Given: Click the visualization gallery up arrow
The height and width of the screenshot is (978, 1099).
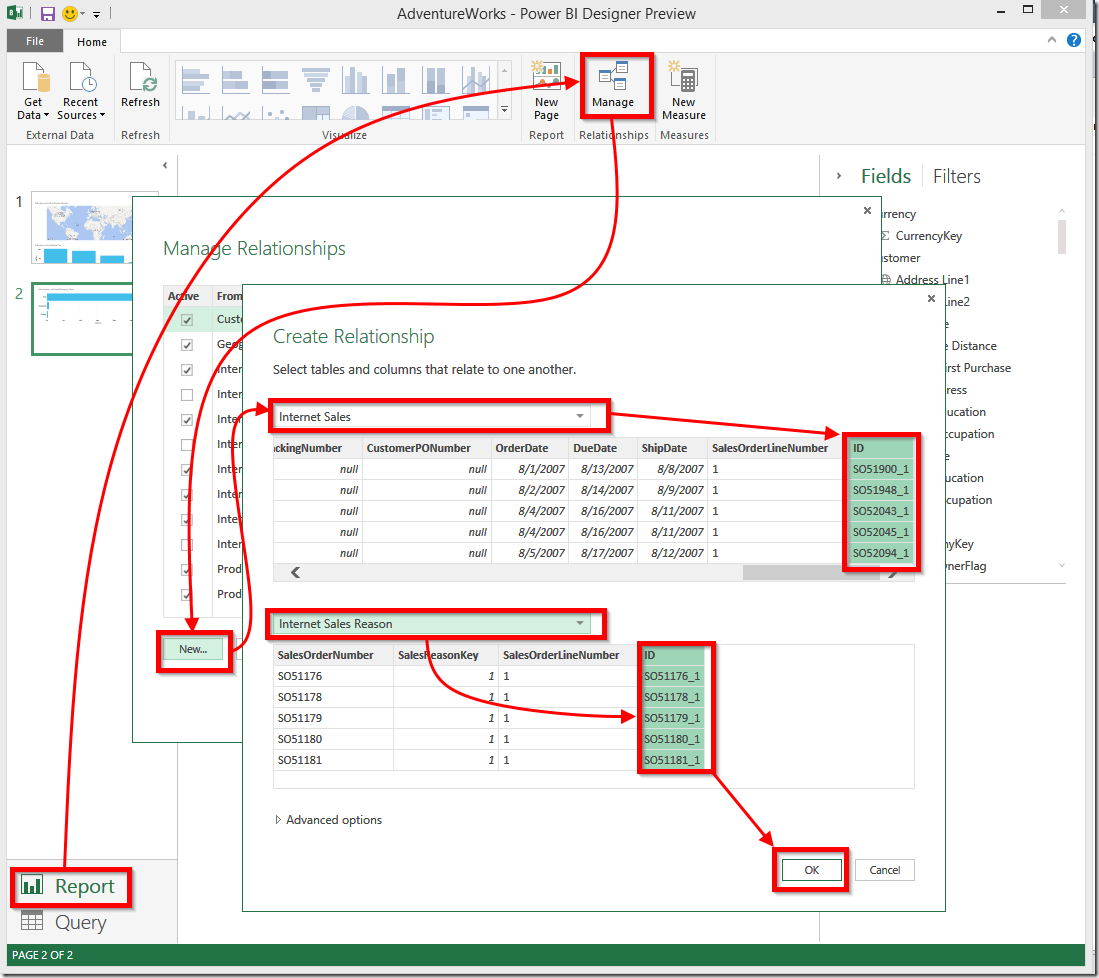Looking at the screenshot, I should click(x=504, y=70).
